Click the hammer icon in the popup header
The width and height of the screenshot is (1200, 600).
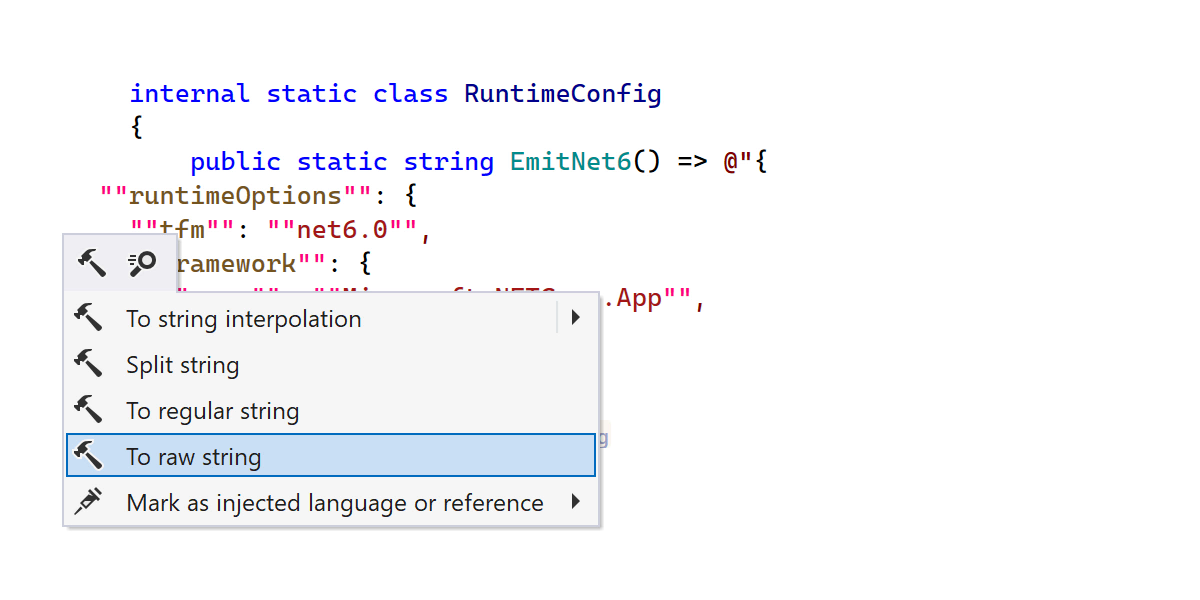click(x=92, y=264)
